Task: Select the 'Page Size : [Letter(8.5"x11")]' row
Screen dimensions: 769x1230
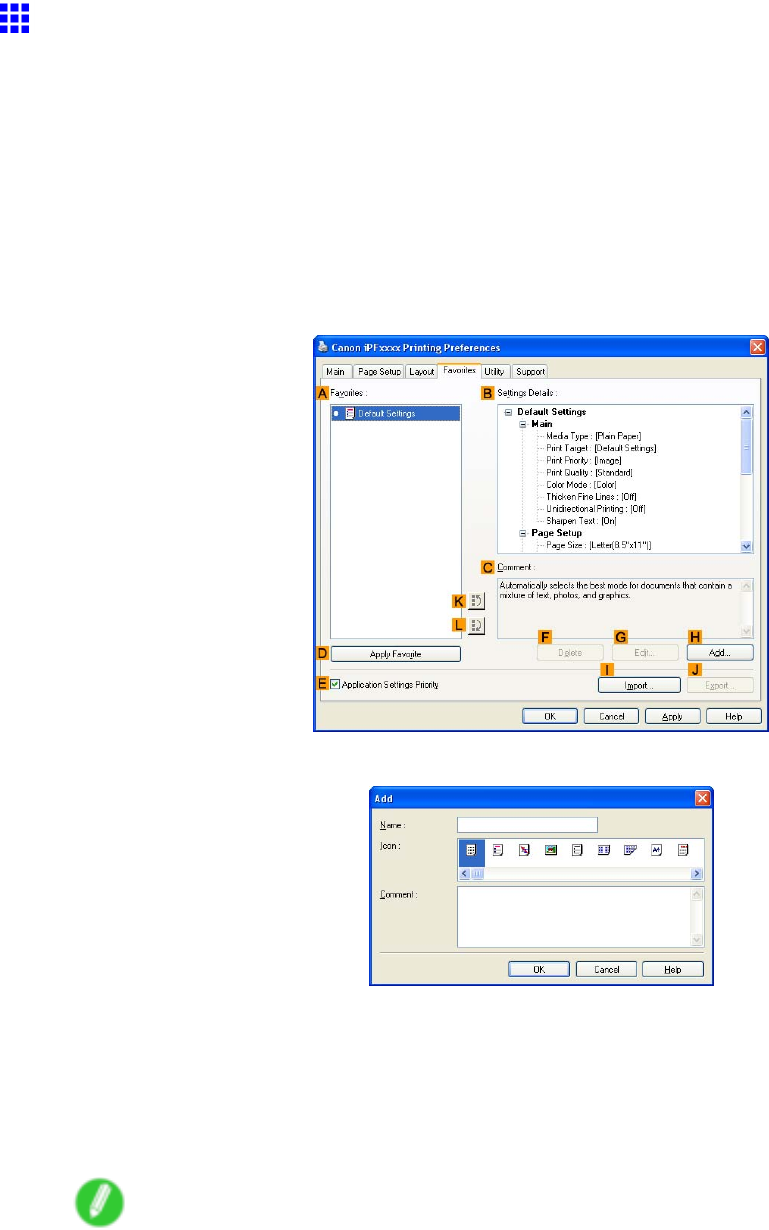Action: 599,545
